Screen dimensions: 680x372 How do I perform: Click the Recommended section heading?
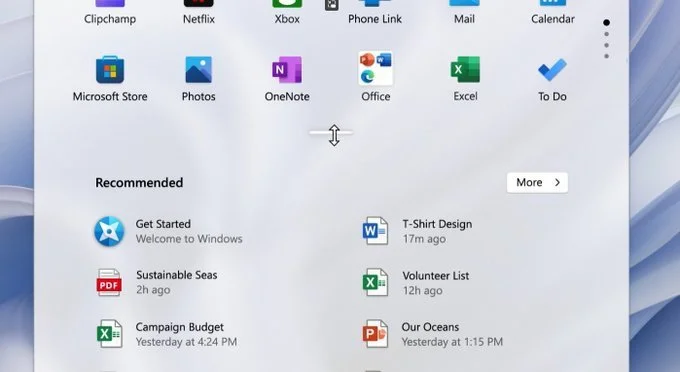click(139, 183)
